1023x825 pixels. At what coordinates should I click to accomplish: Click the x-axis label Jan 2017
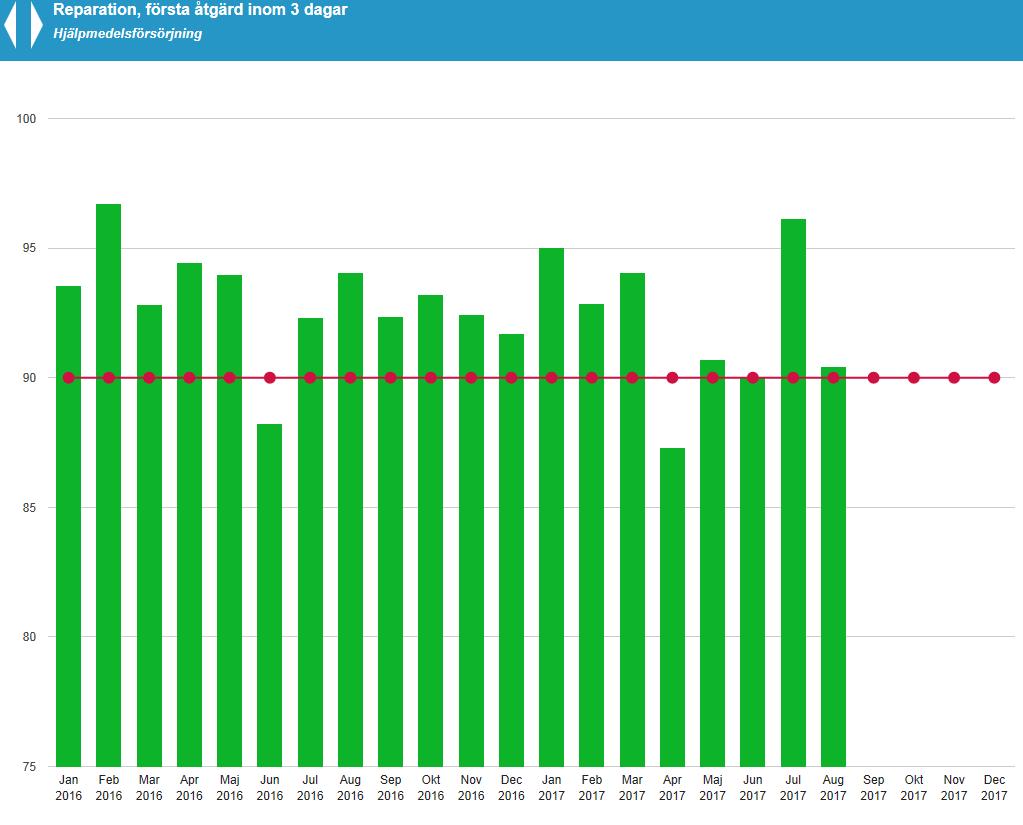pos(551,788)
